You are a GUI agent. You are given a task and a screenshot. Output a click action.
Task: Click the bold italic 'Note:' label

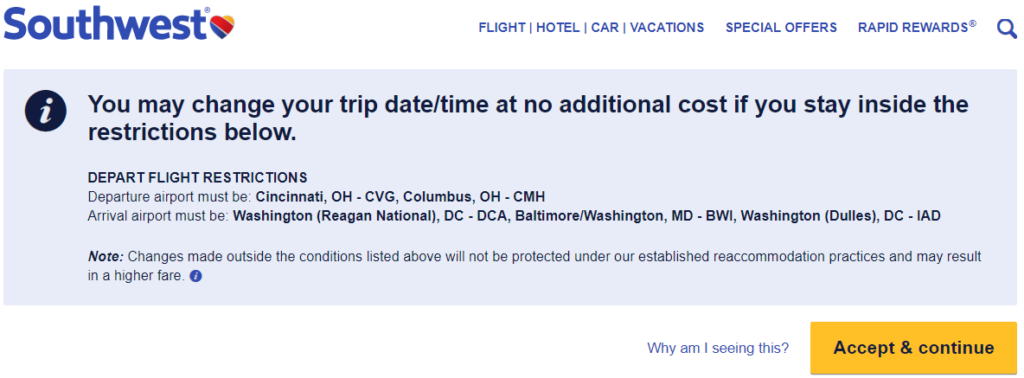tap(105, 257)
